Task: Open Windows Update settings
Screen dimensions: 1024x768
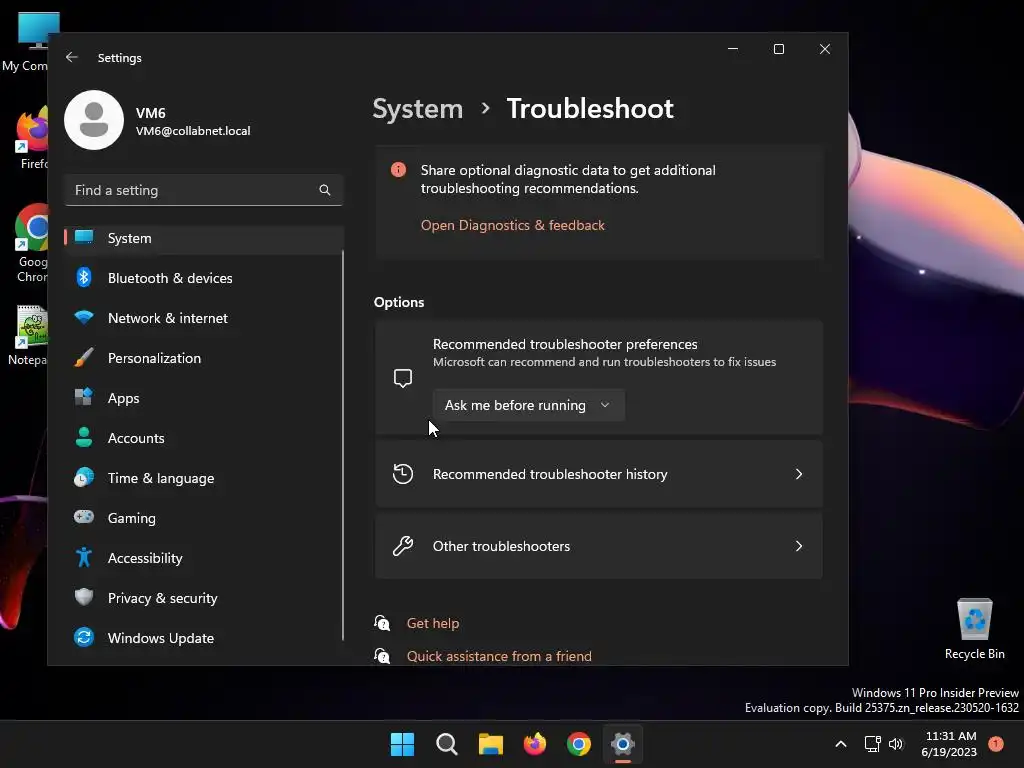Action: click(x=204, y=638)
